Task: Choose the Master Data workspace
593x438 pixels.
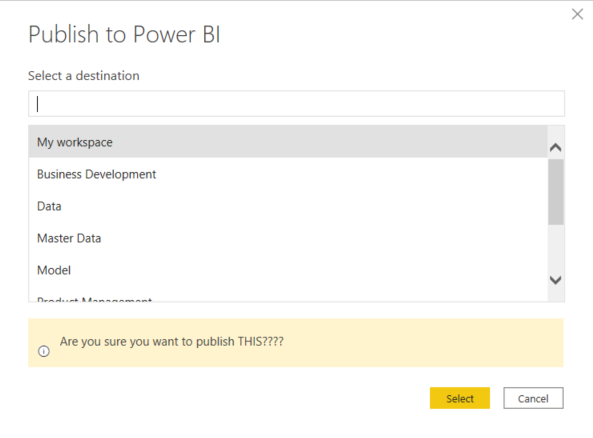Action: (288, 238)
